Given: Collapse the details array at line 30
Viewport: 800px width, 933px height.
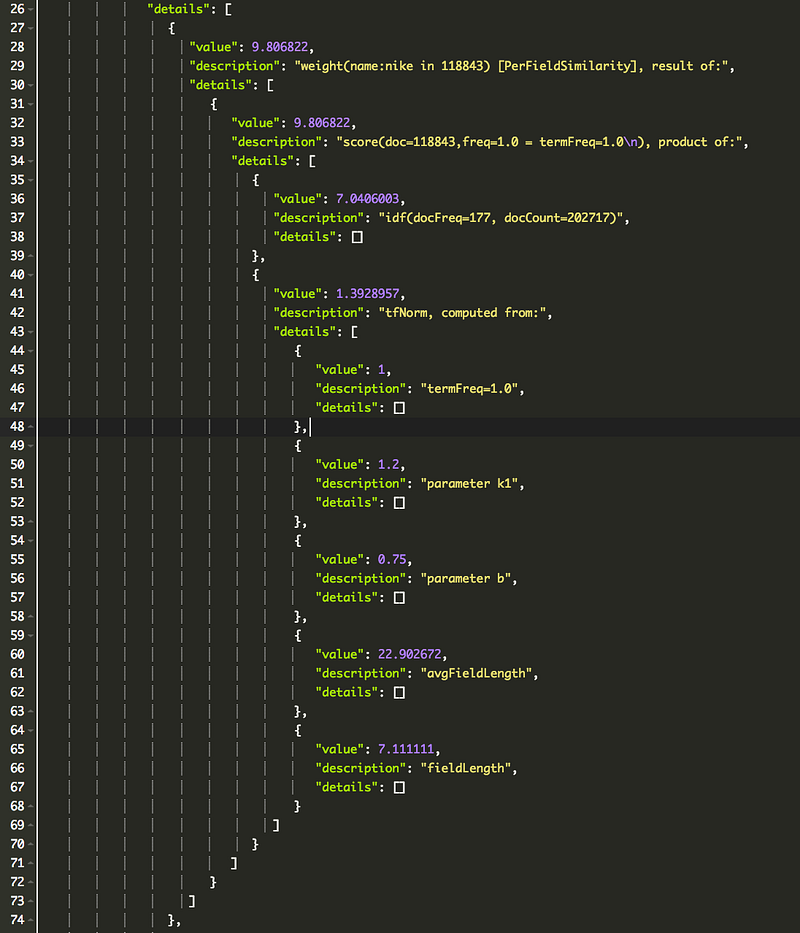Looking at the screenshot, I should click(30, 85).
